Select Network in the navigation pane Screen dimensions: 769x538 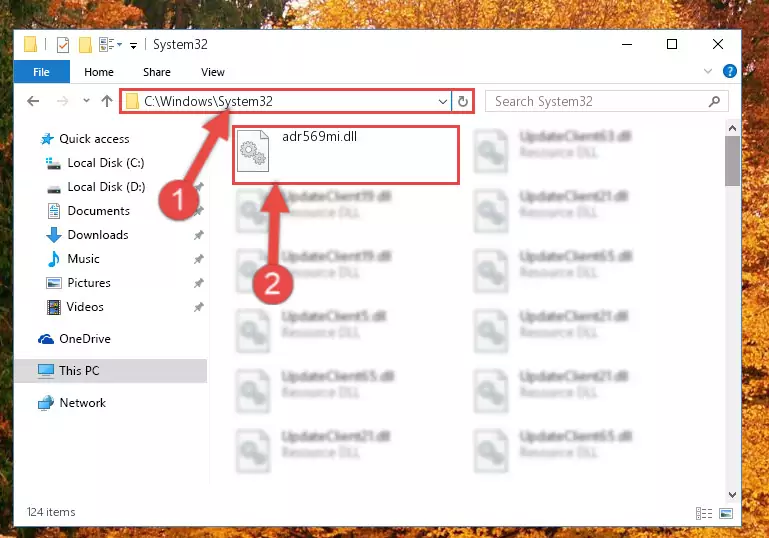(82, 403)
